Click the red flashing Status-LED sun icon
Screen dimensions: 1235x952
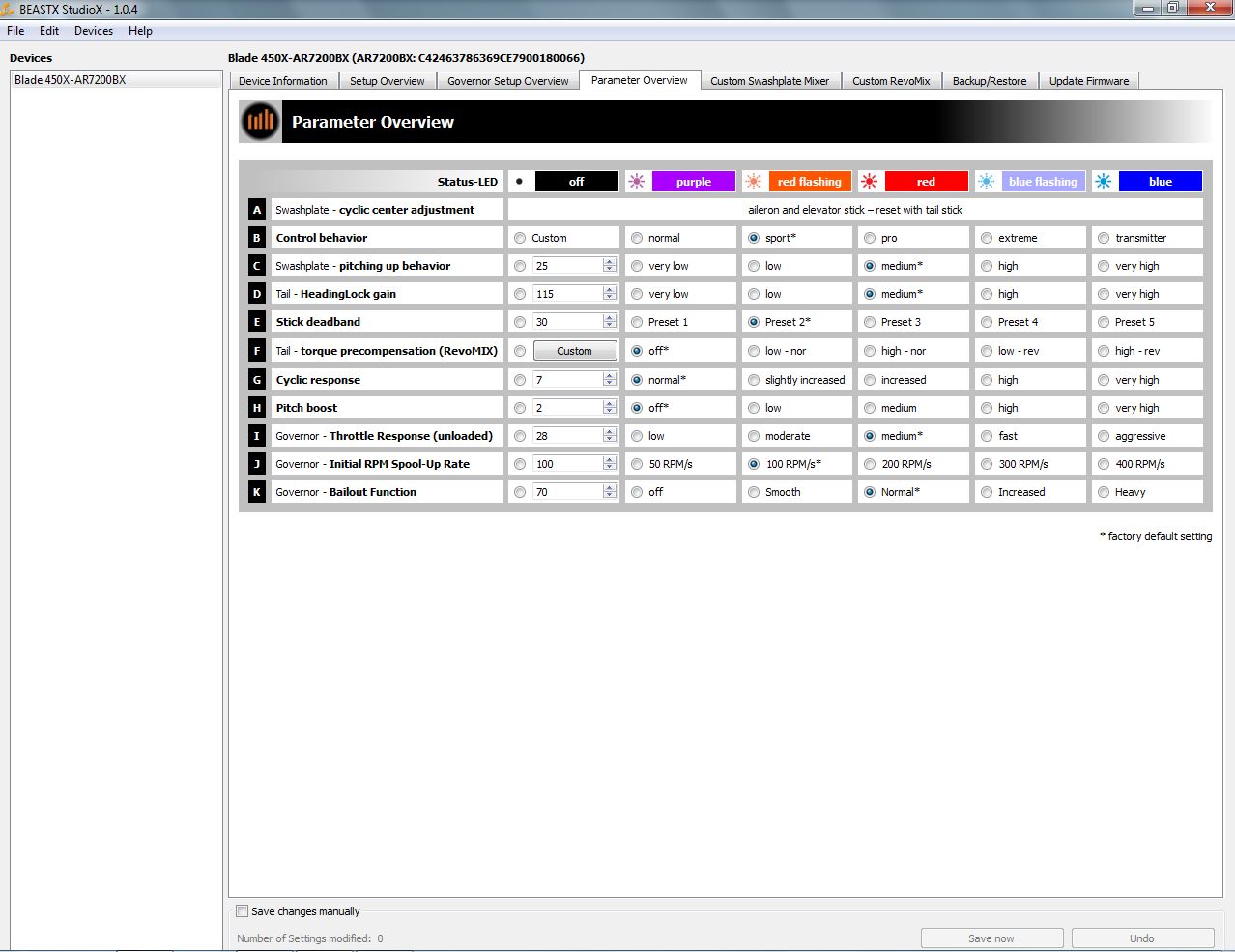(754, 182)
